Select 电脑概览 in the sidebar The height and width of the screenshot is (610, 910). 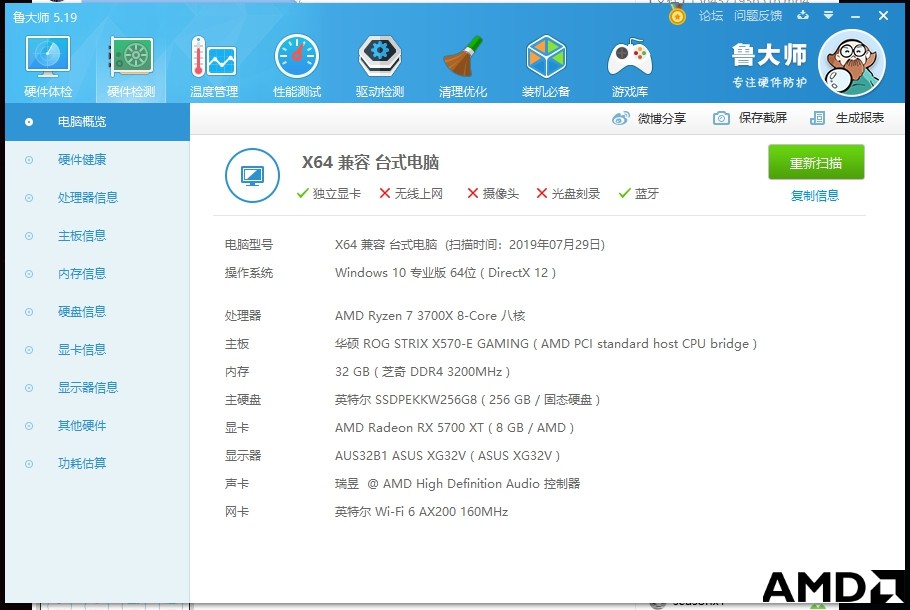(x=98, y=122)
